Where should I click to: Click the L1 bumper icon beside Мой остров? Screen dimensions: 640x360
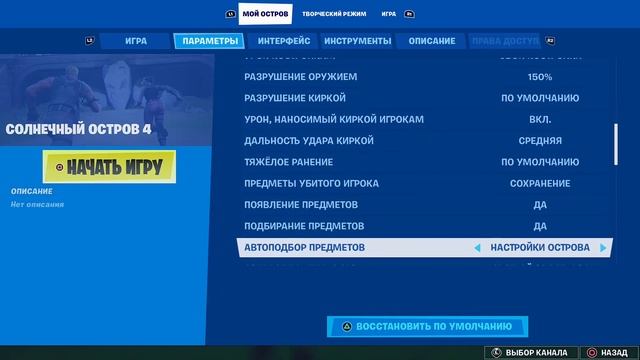pos(231,14)
